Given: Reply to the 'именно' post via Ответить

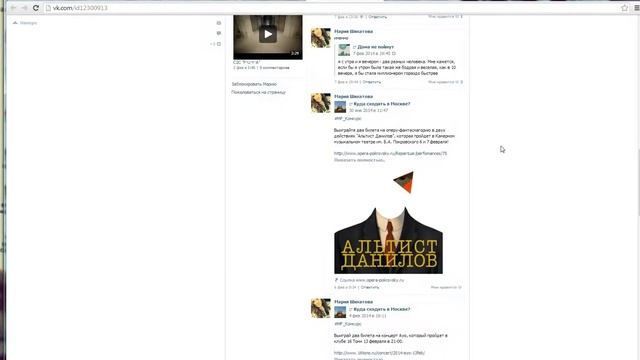Looking at the screenshot, I should (x=372, y=82).
